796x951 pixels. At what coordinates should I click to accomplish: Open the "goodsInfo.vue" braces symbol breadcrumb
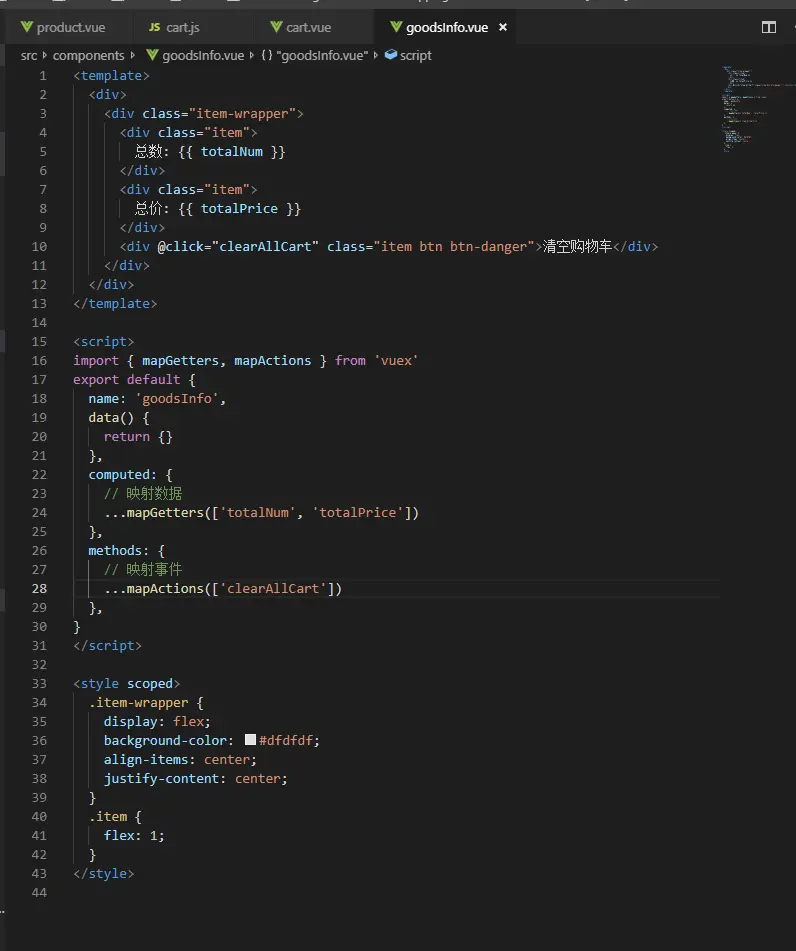(x=314, y=55)
